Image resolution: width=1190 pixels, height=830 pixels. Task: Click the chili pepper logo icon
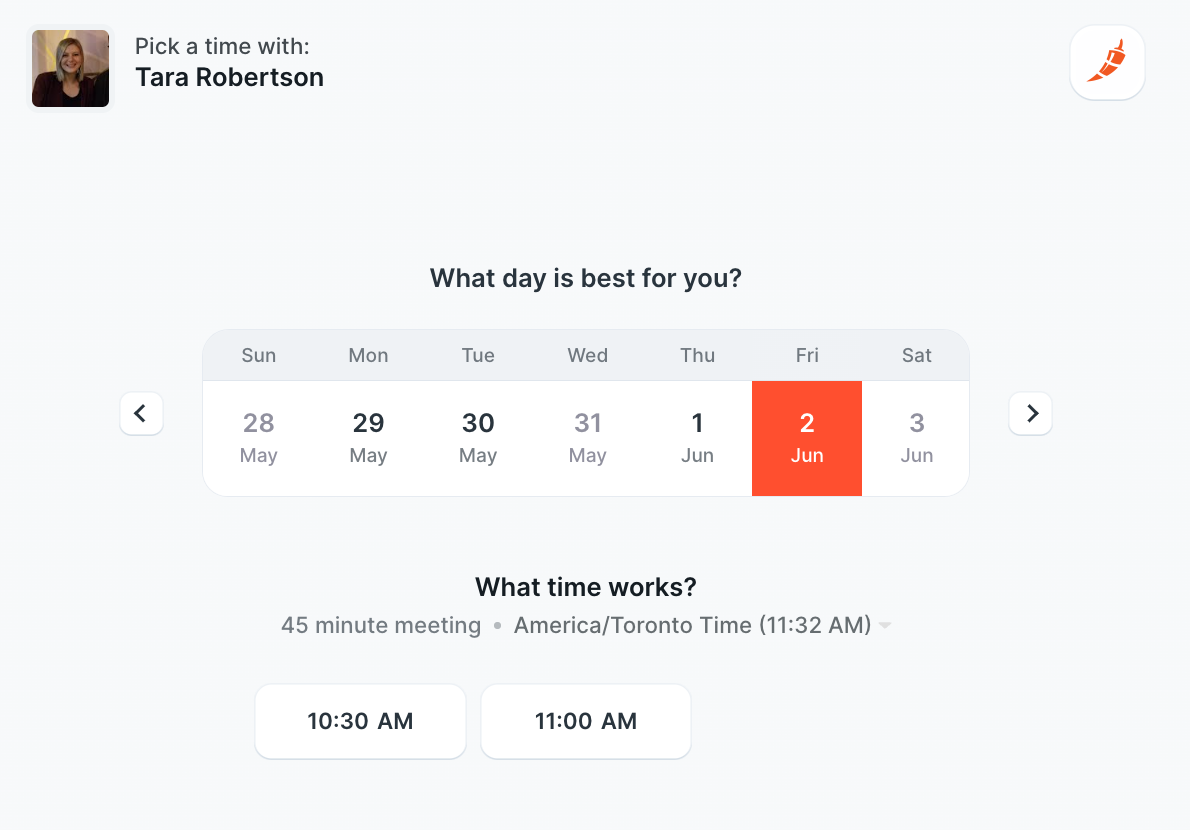[x=1107, y=62]
